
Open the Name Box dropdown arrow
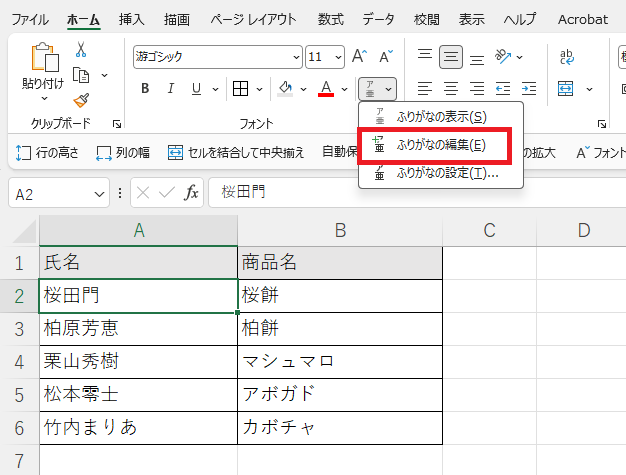pos(100,192)
